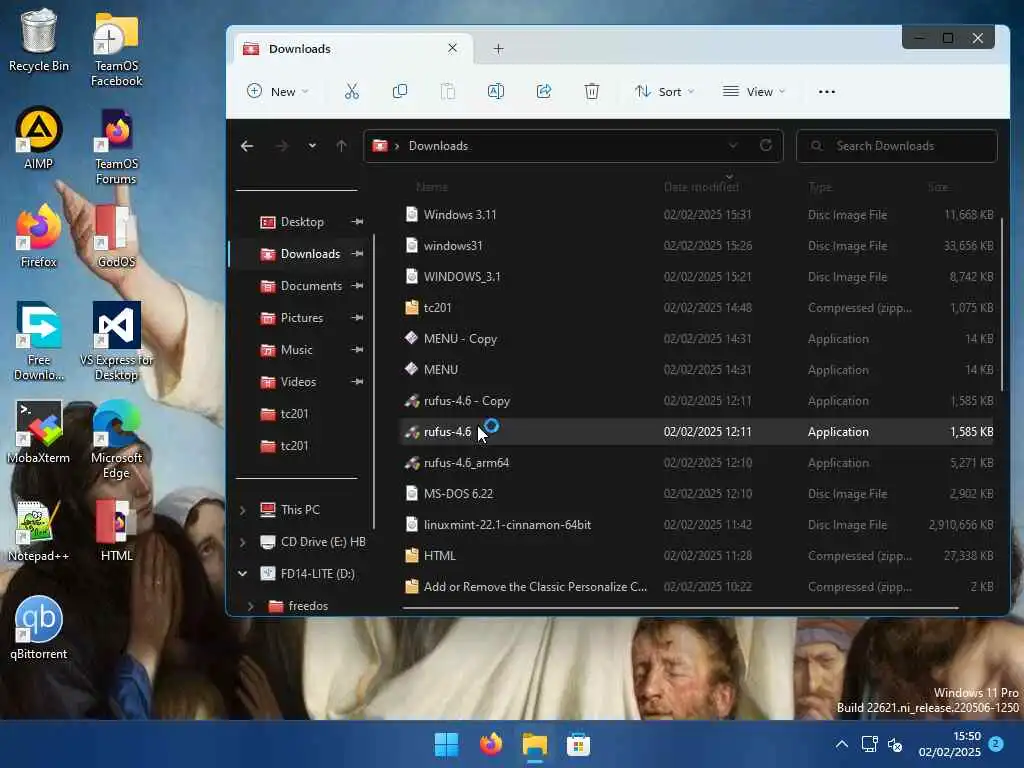
Task: Add a new File Explorer tab
Action: pyautogui.click(x=498, y=48)
